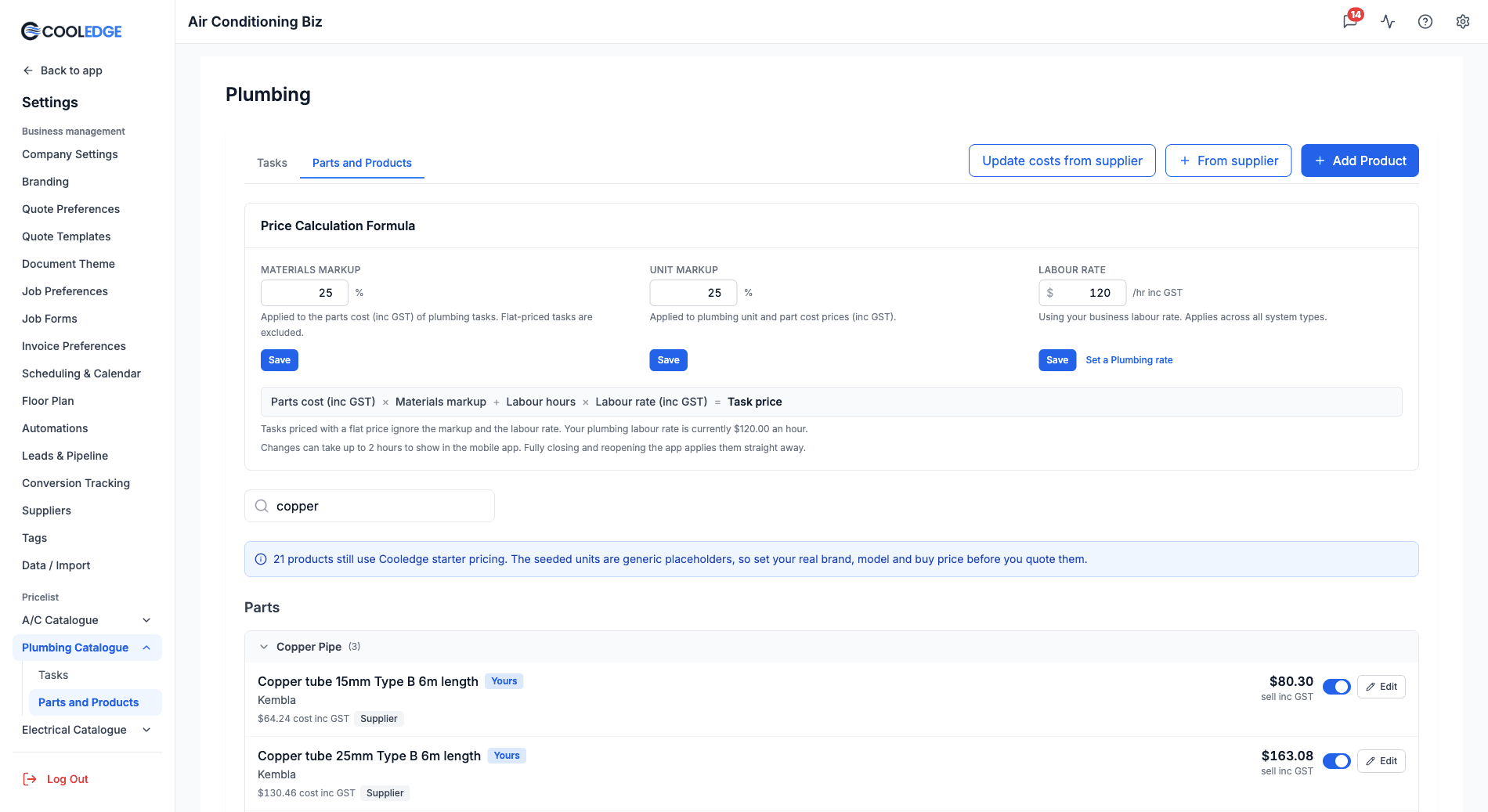
Task: Click the copper search field
Action: [x=370, y=506]
